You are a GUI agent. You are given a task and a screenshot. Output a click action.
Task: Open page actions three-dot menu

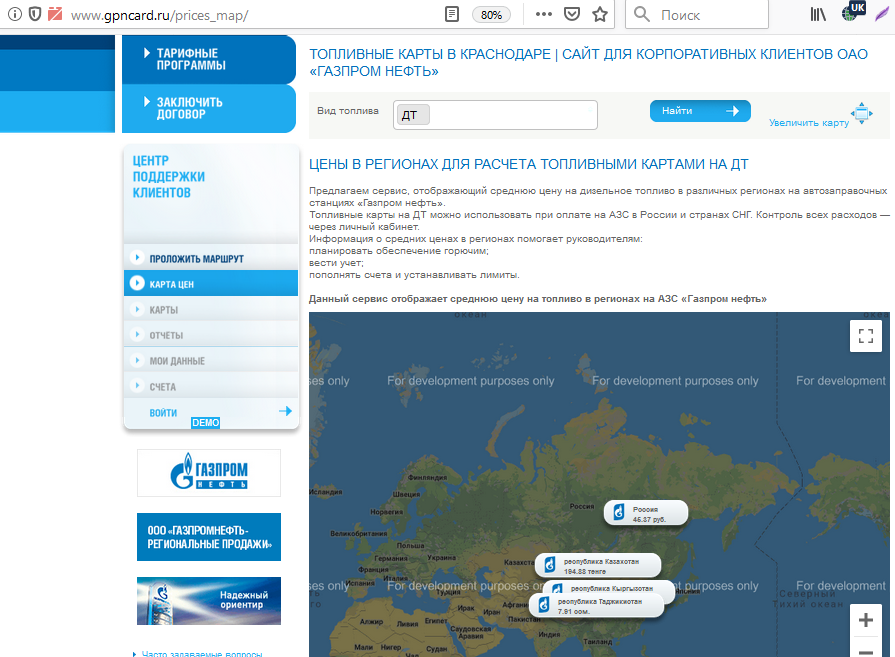click(544, 15)
